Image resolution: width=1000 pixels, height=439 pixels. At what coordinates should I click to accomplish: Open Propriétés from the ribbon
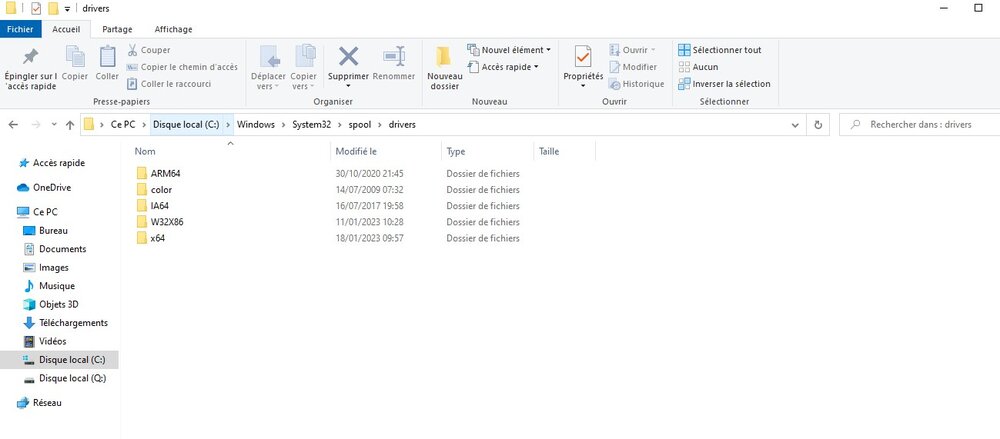583,60
